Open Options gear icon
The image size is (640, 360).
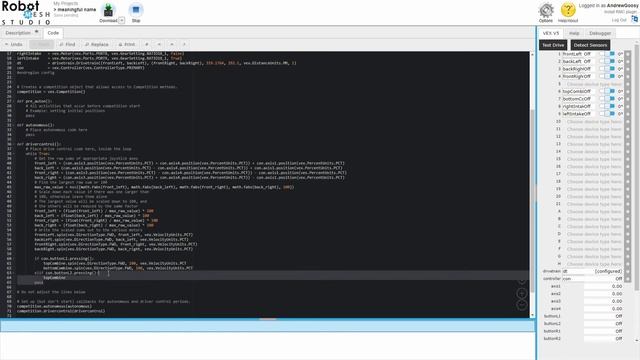click(546, 10)
